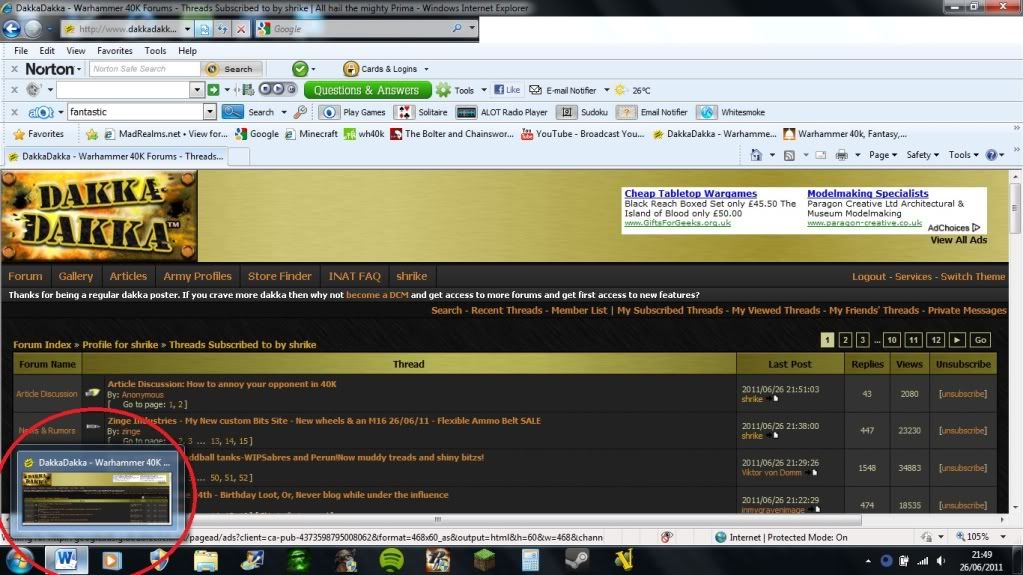Screen dimensions: 1023x575
Task: Click the ALOT blue Search magnifier button
Action: 232,112
